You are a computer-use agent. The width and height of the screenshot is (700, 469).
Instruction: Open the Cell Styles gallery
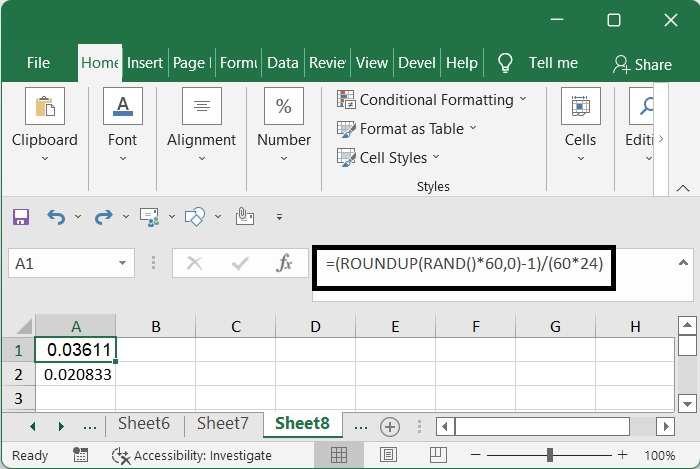point(392,157)
